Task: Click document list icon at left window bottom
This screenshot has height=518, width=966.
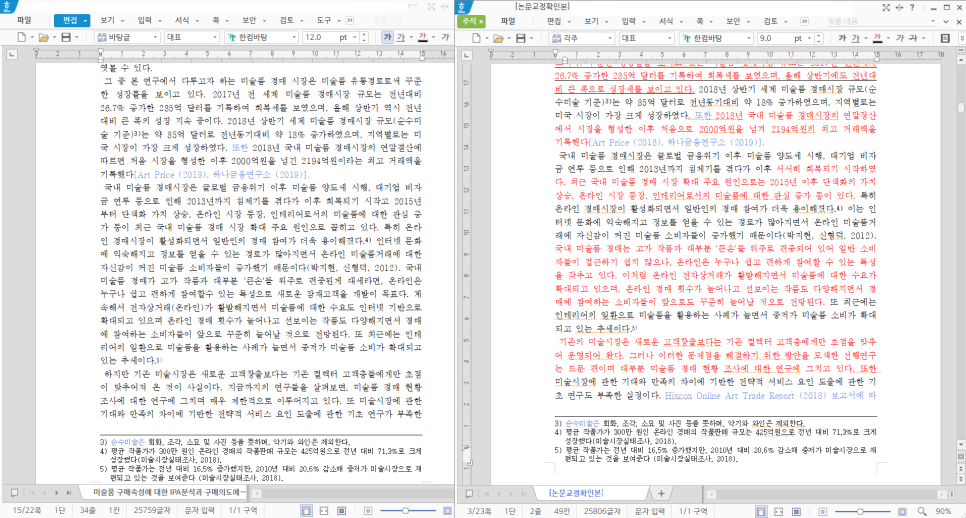Action: [14, 493]
